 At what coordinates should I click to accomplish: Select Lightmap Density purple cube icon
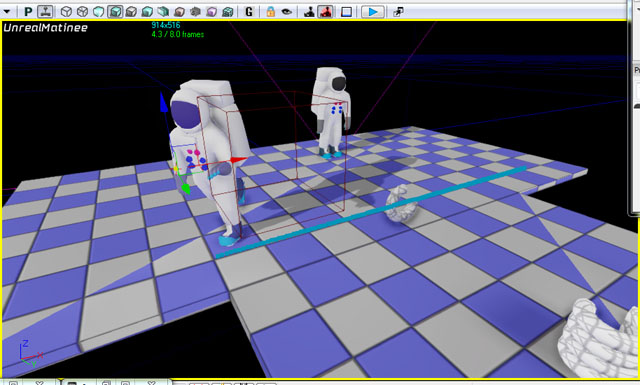pyautogui.click(x=211, y=12)
